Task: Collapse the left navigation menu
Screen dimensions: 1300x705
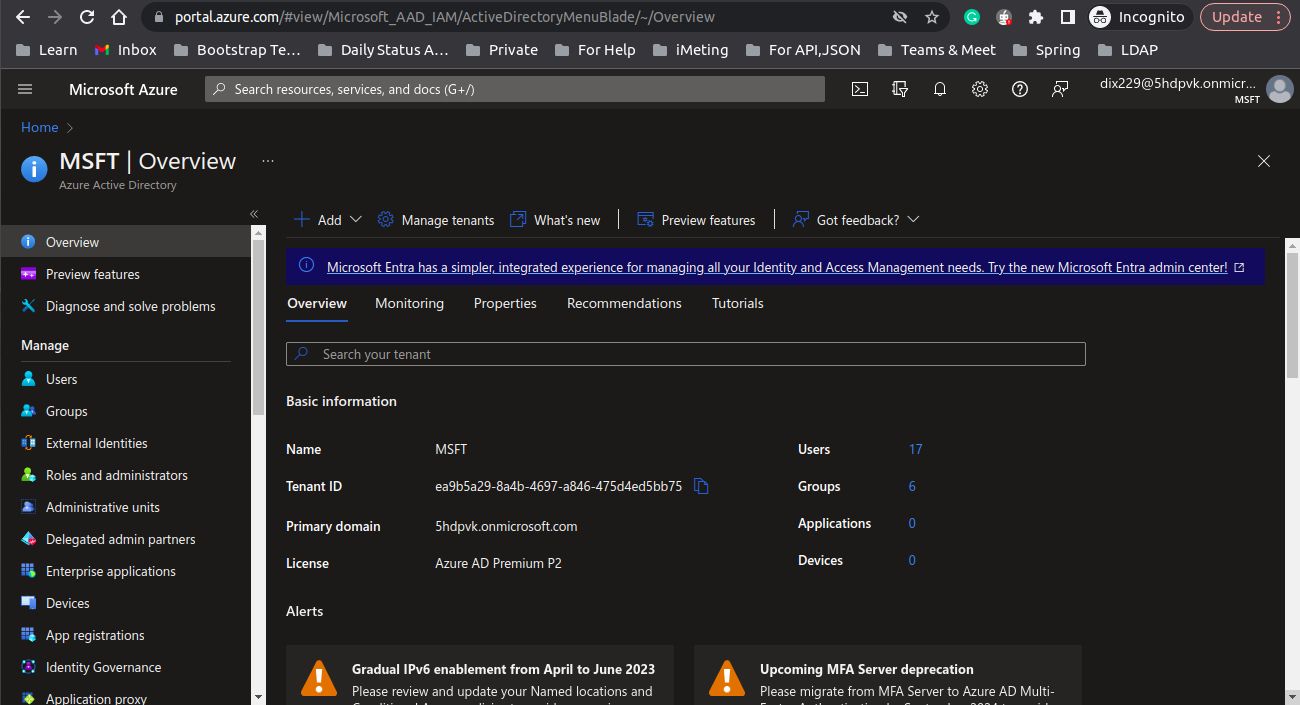Action: click(254, 214)
